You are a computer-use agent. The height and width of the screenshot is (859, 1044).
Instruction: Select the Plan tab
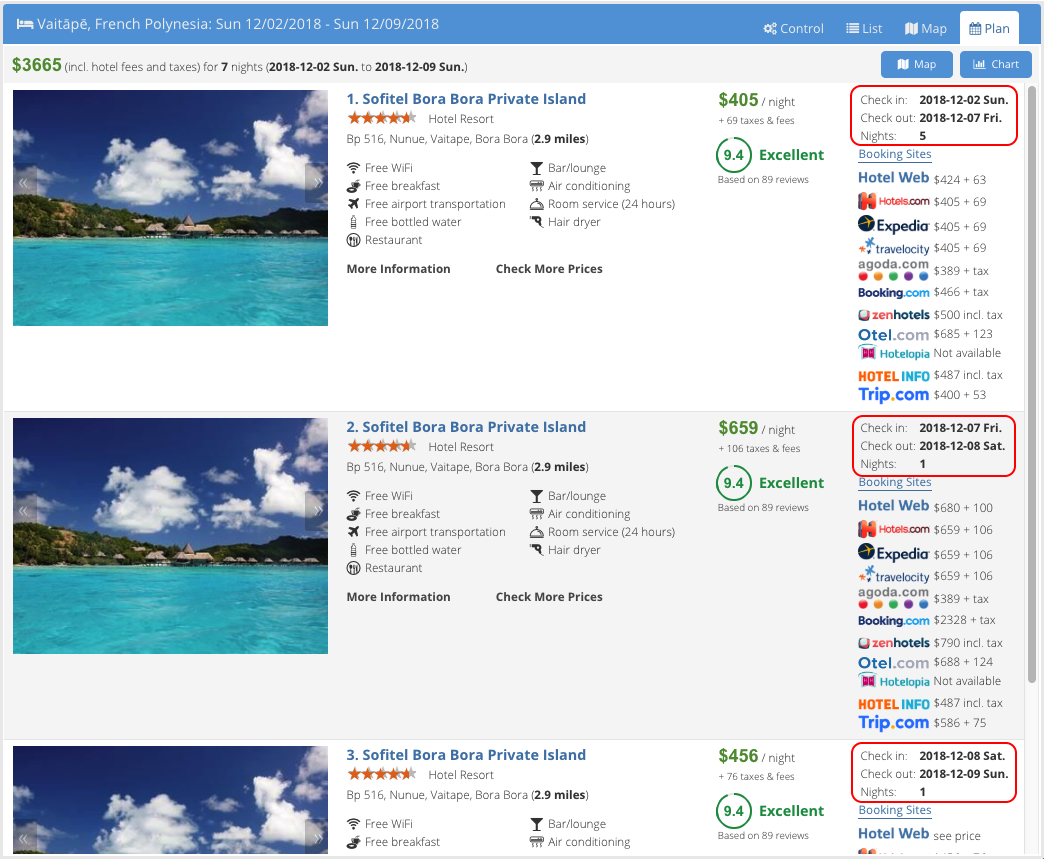989,29
